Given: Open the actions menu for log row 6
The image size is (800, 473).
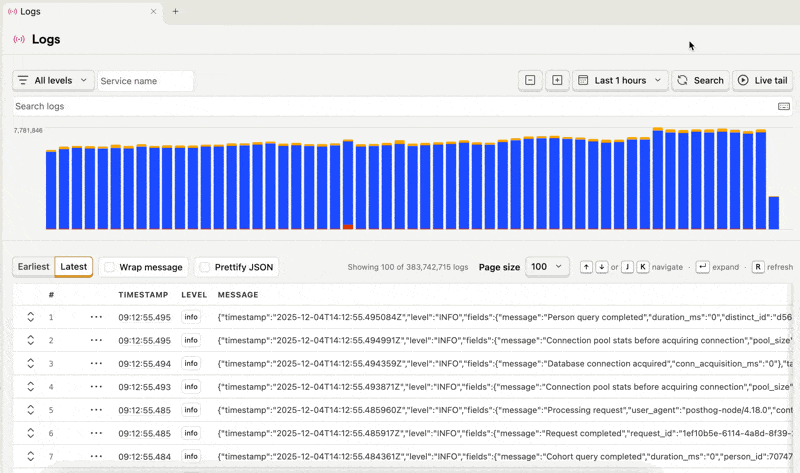Looking at the screenshot, I should (x=96, y=433).
